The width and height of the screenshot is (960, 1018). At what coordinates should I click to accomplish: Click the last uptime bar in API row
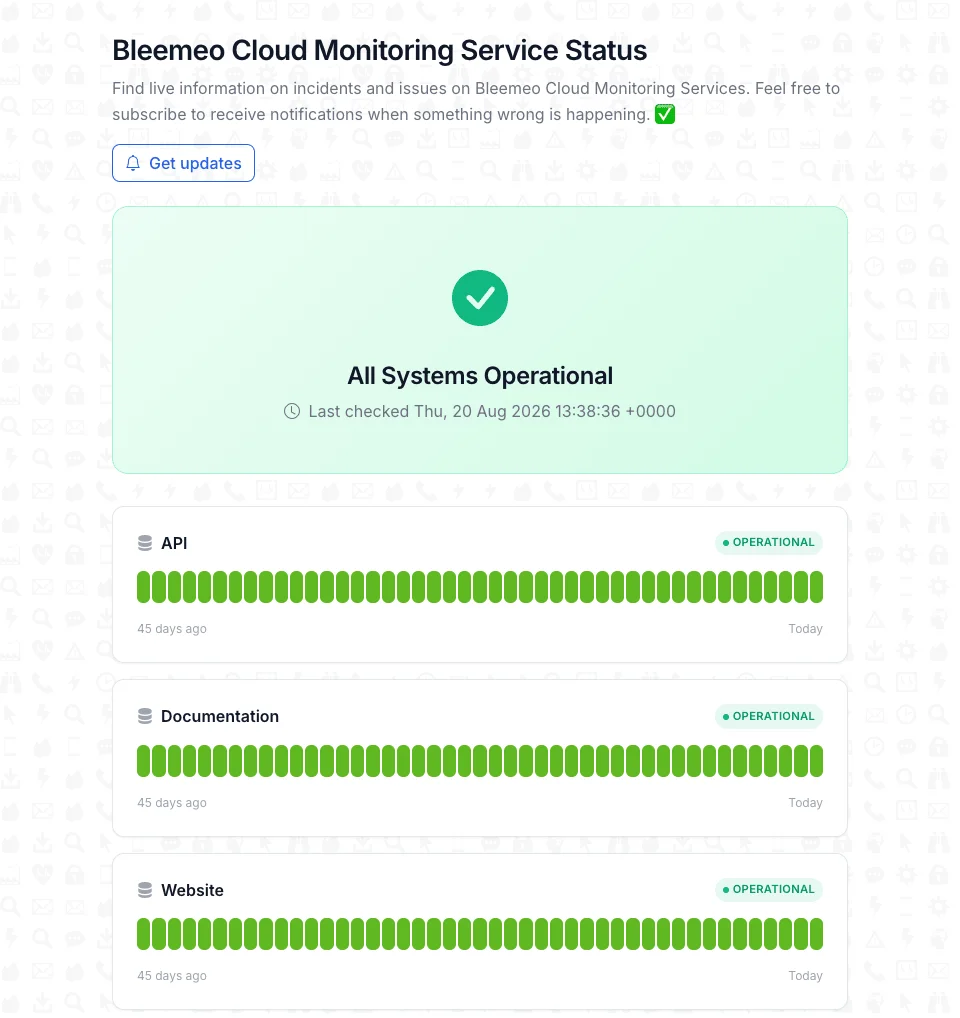pos(818,588)
